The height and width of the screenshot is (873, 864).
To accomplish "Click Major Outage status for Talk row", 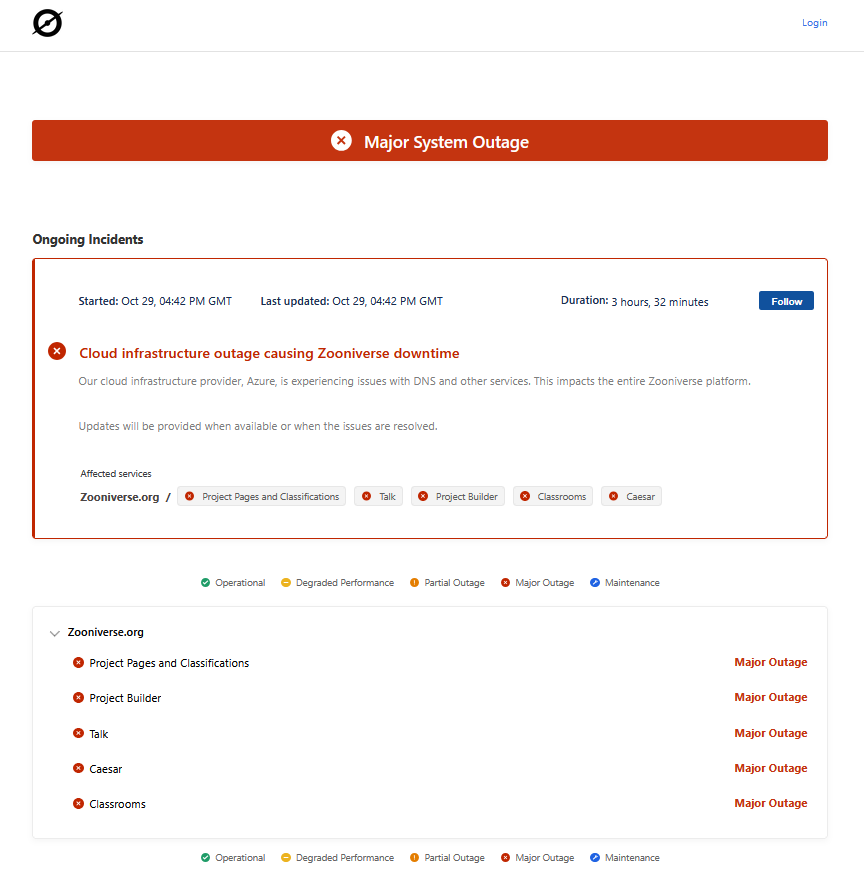I will (770, 733).
